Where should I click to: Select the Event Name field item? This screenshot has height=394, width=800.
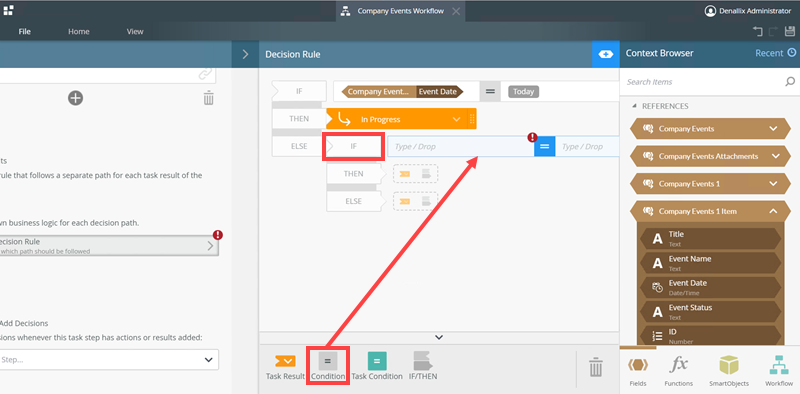click(x=710, y=263)
